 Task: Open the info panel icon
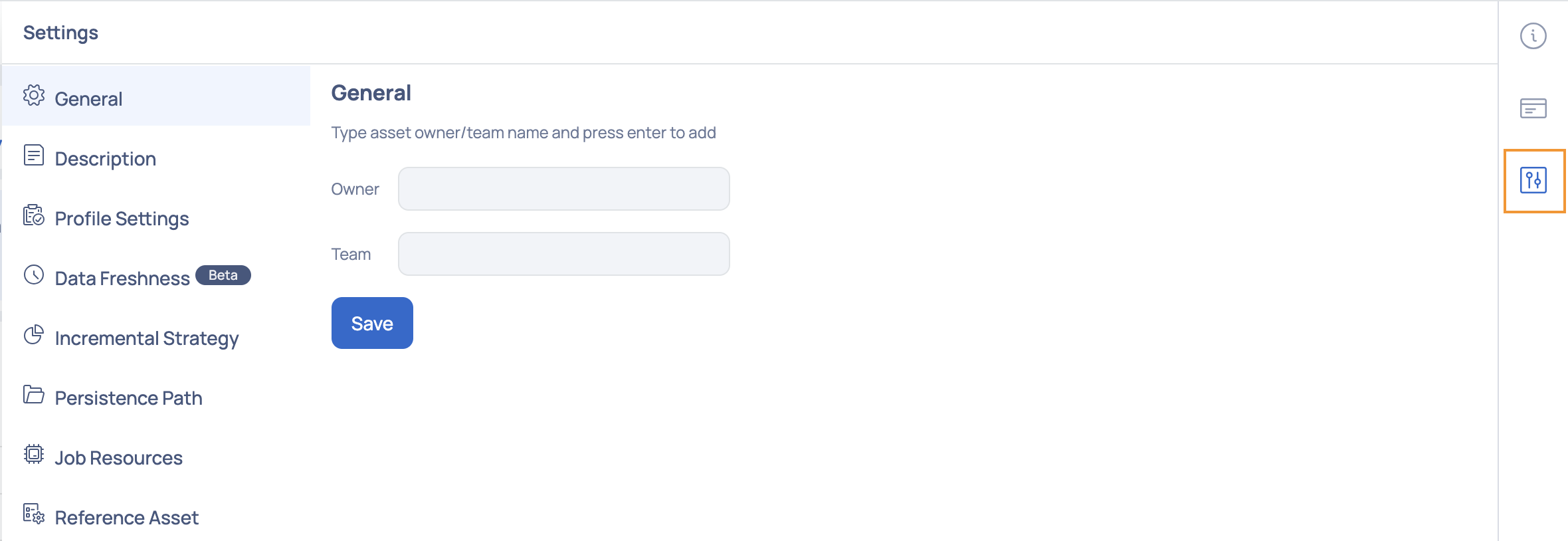1533,36
